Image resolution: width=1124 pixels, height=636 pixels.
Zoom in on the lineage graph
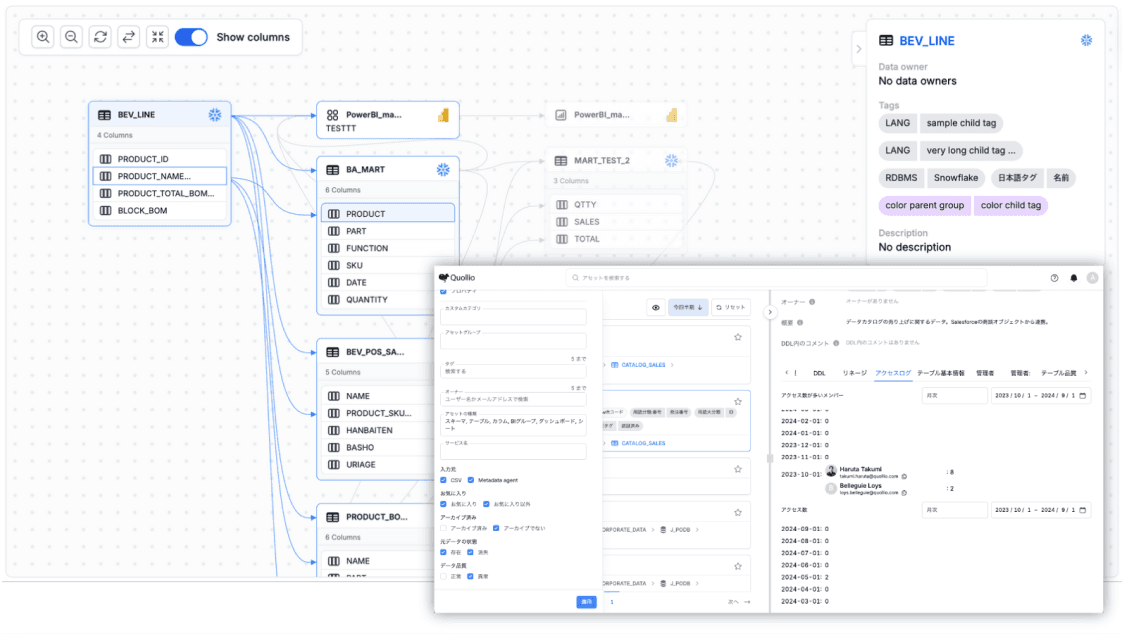point(43,37)
